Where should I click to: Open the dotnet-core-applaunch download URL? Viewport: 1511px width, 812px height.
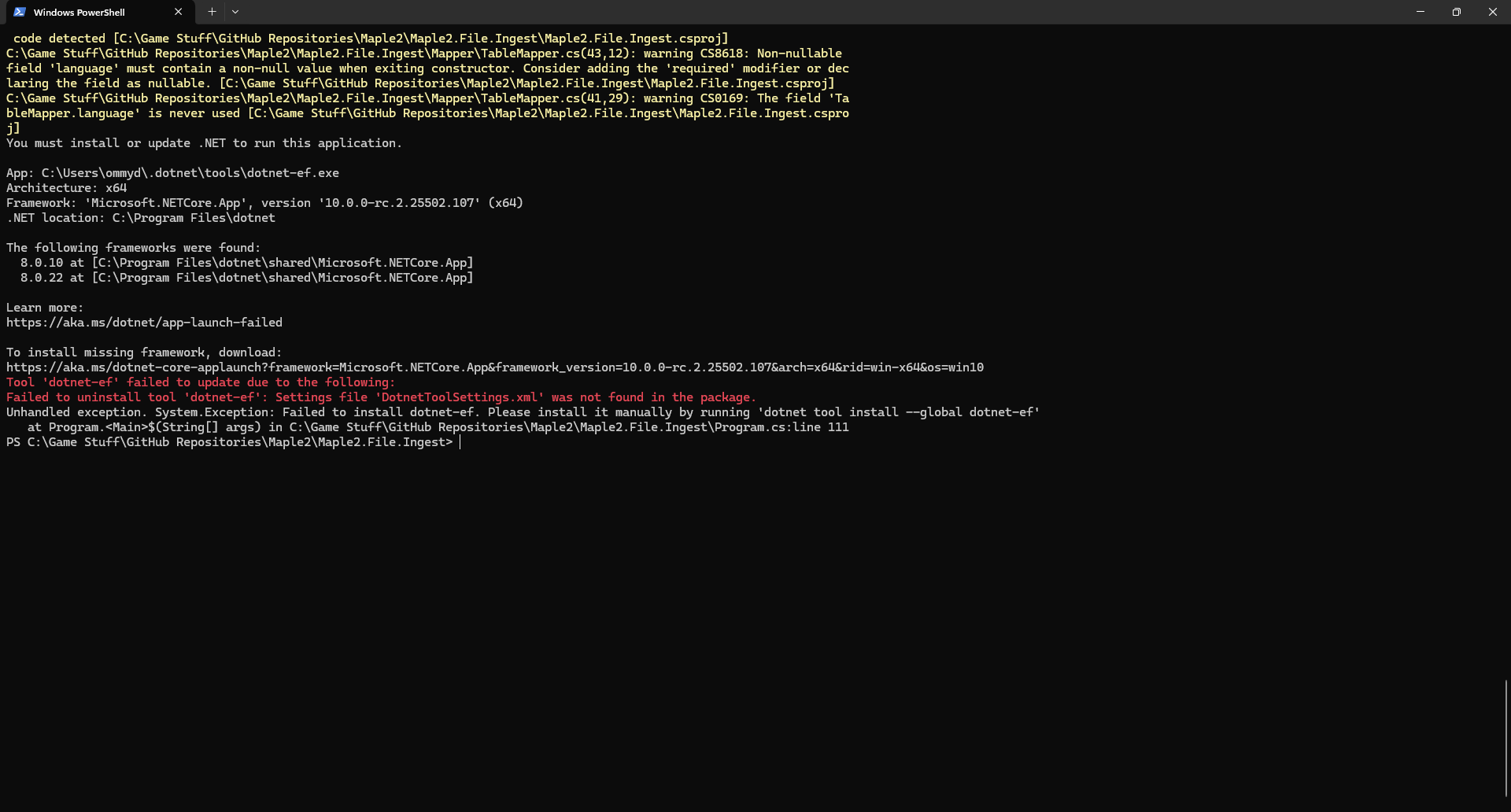(495, 367)
